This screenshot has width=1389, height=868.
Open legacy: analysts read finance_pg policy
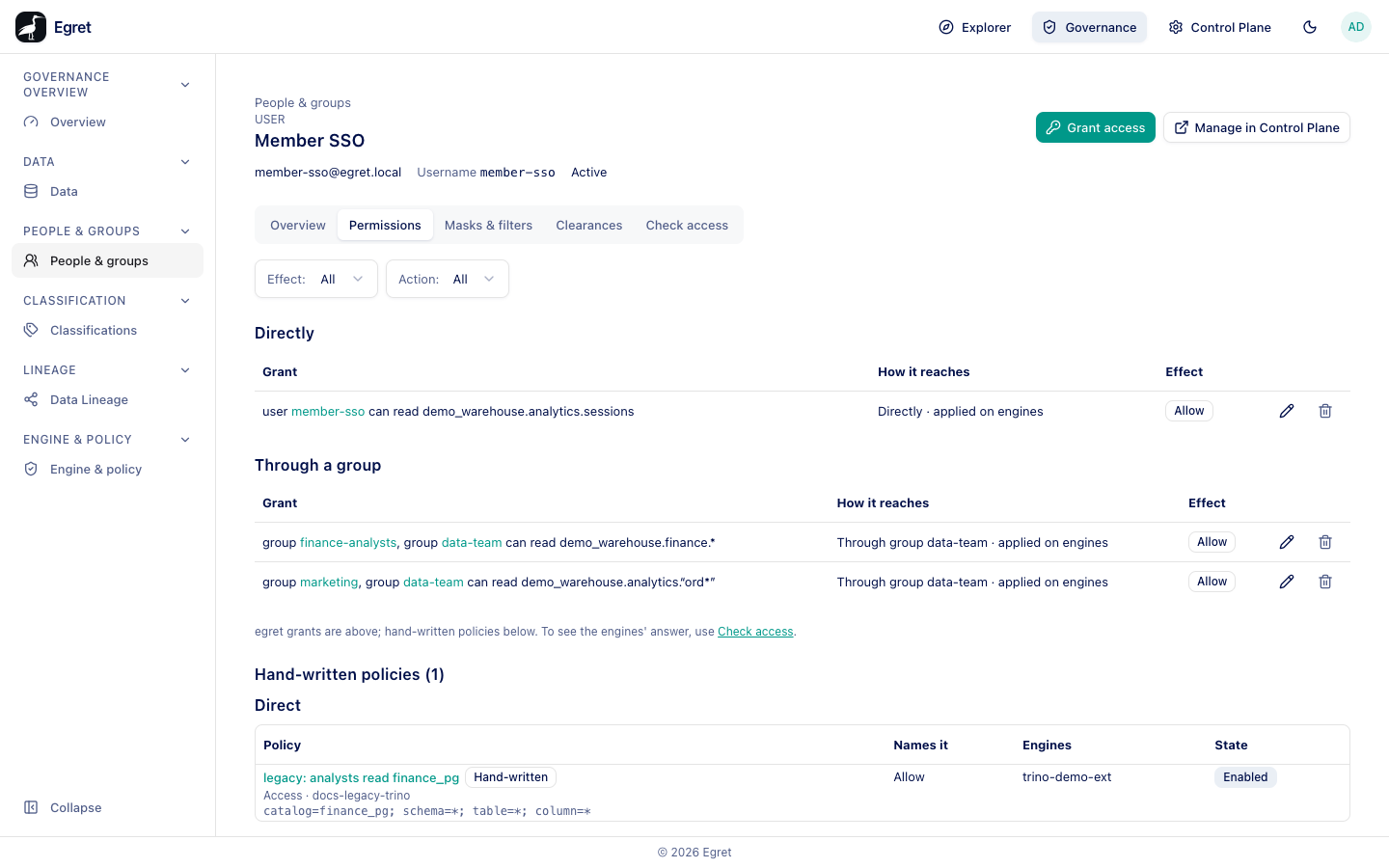[x=361, y=777]
